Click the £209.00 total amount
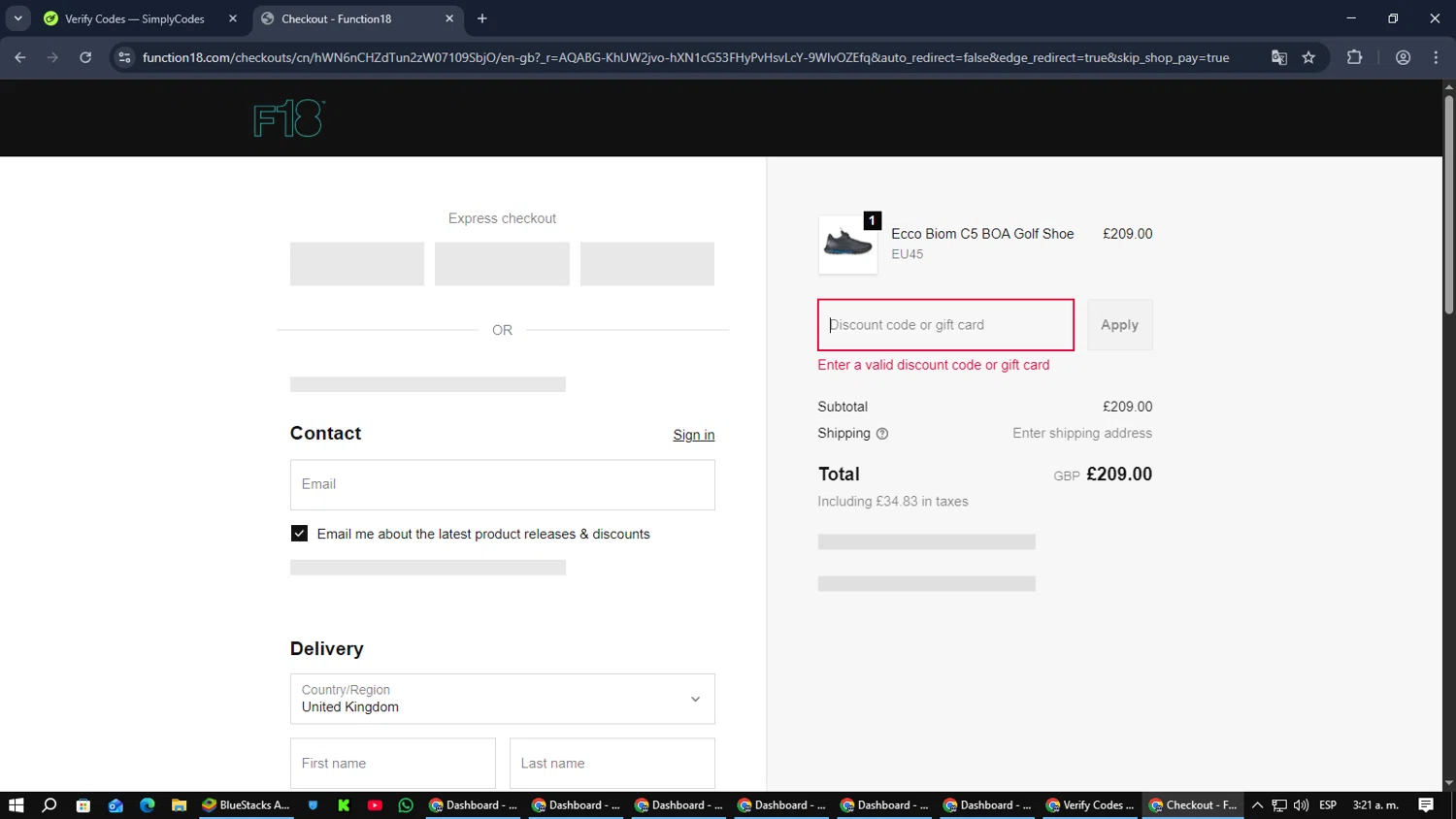This screenshot has height=819, width=1456. pos(1119,475)
